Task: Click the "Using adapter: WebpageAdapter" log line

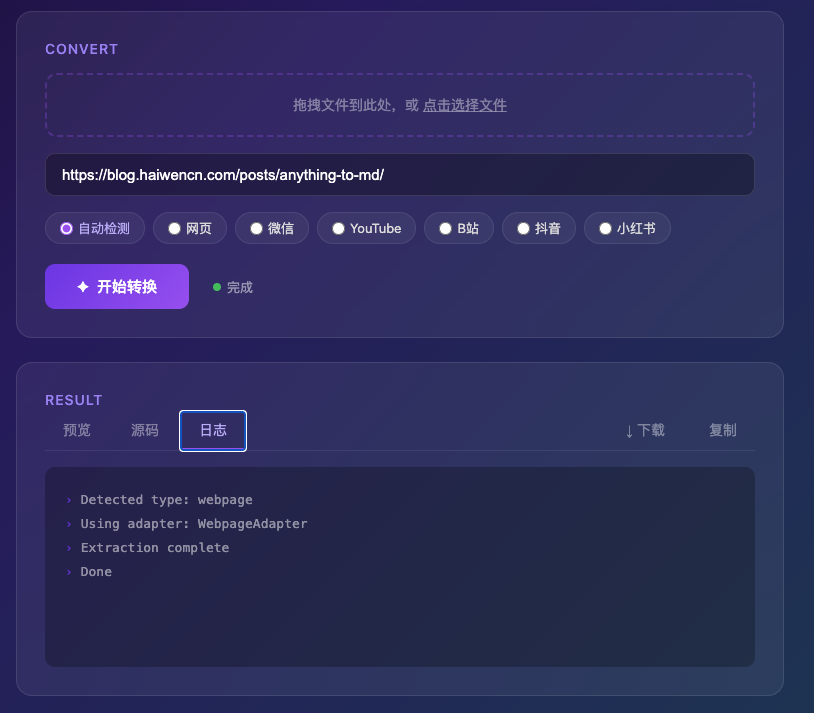Action: (x=193, y=524)
